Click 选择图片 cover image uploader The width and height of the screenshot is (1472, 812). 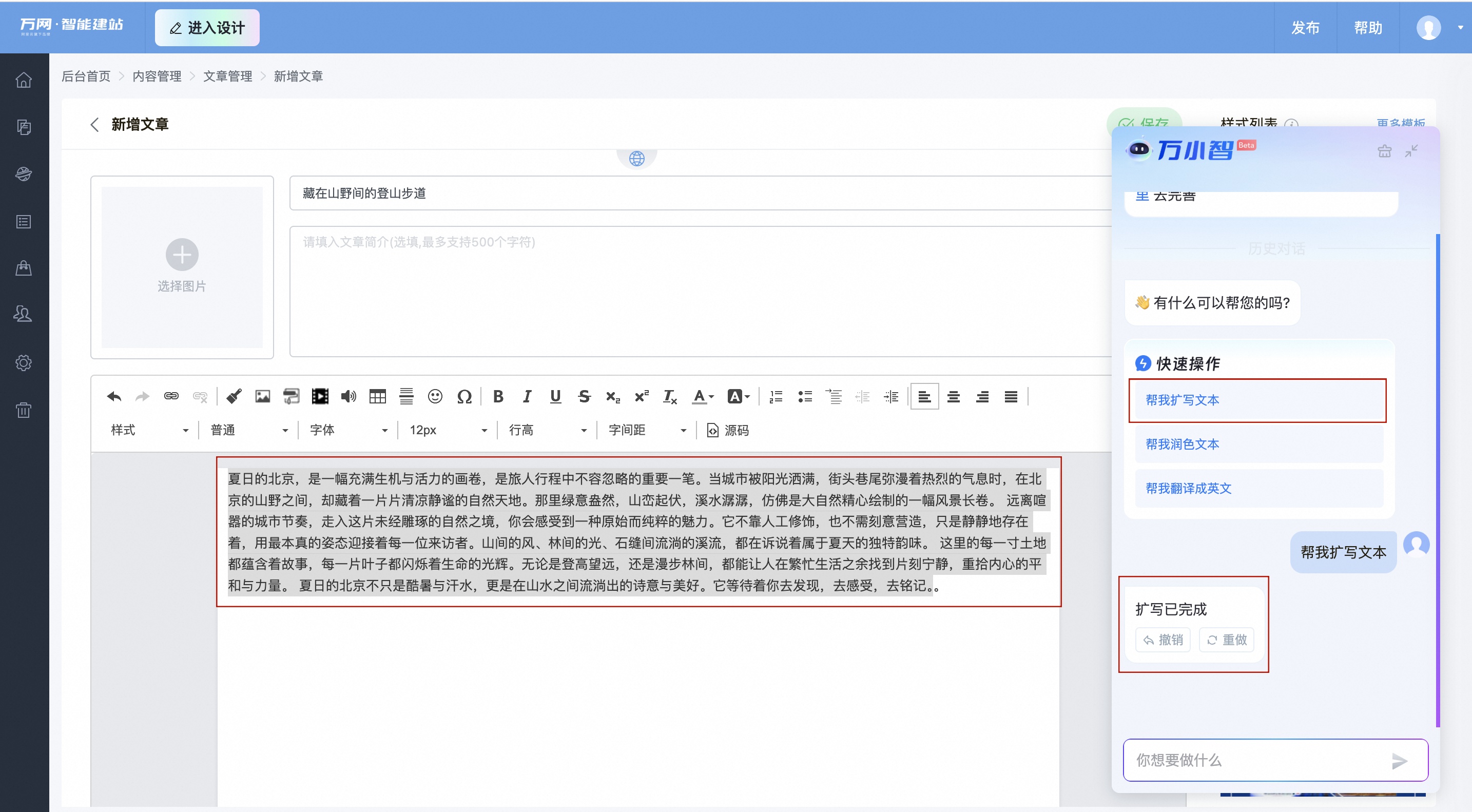(182, 267)
